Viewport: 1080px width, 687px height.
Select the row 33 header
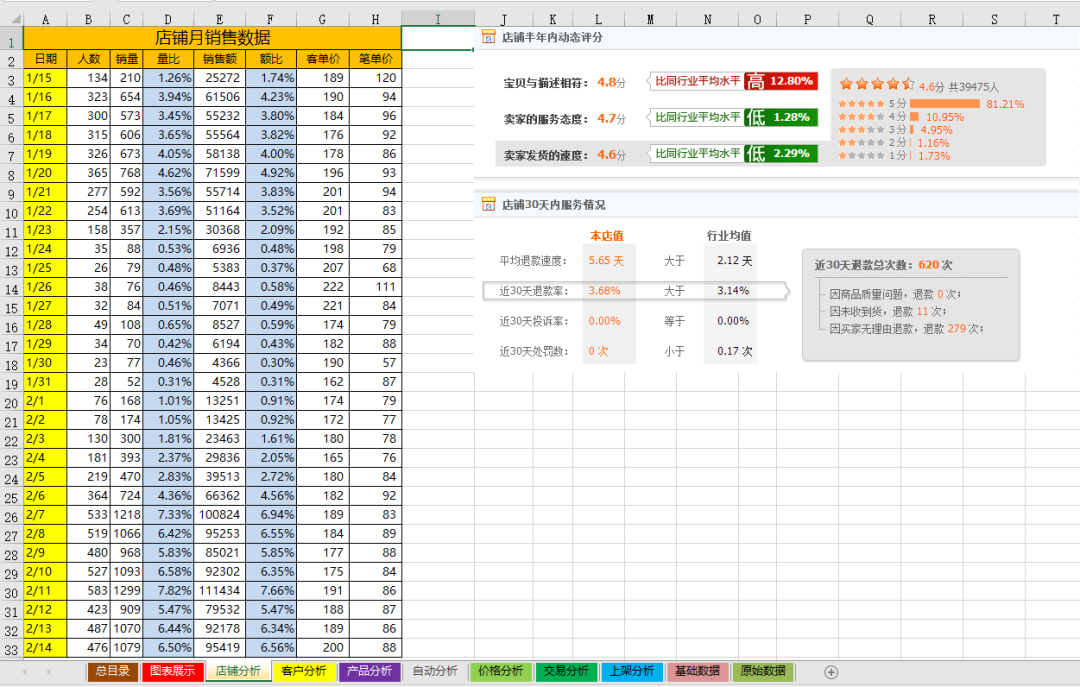click(x=11, y=649)
